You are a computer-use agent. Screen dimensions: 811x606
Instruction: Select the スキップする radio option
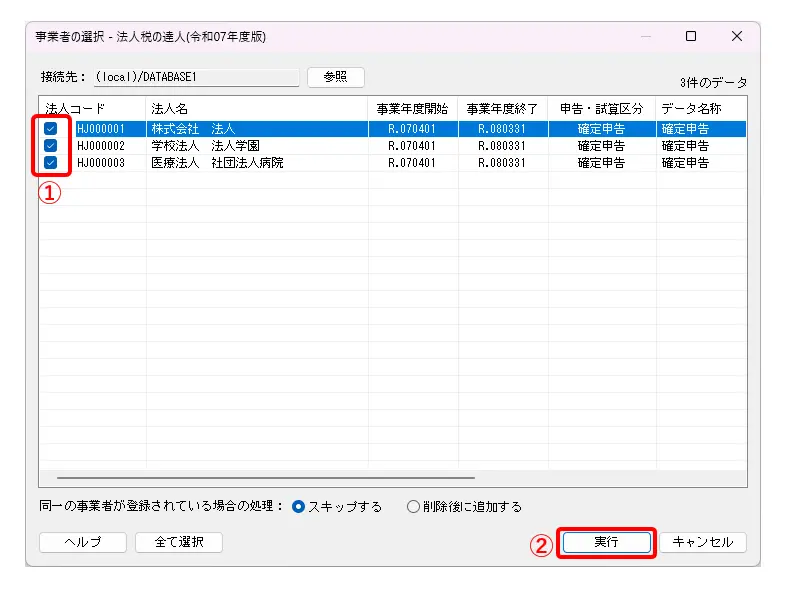pos(298,507)
